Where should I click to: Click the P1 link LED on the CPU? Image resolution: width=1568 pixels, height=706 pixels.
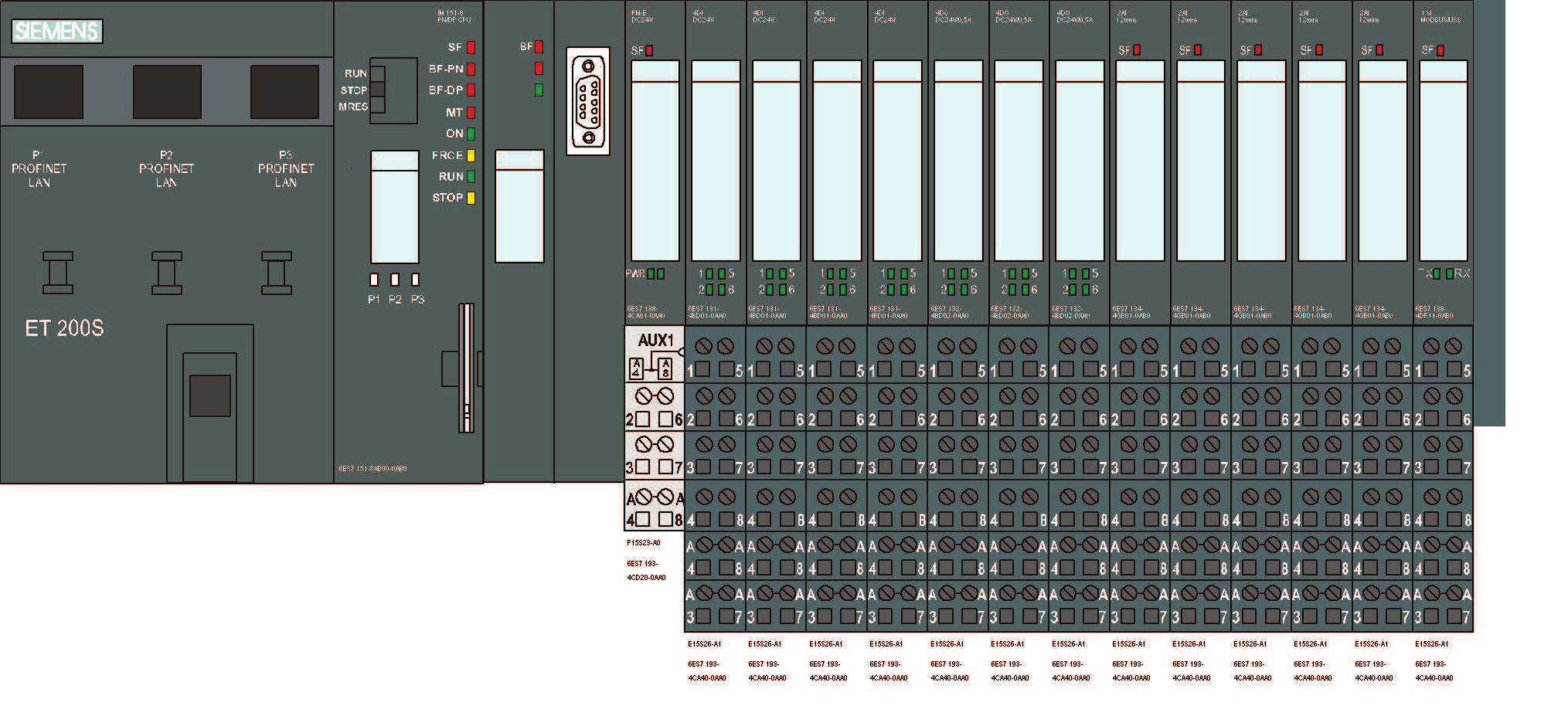(x=374, y=280)
